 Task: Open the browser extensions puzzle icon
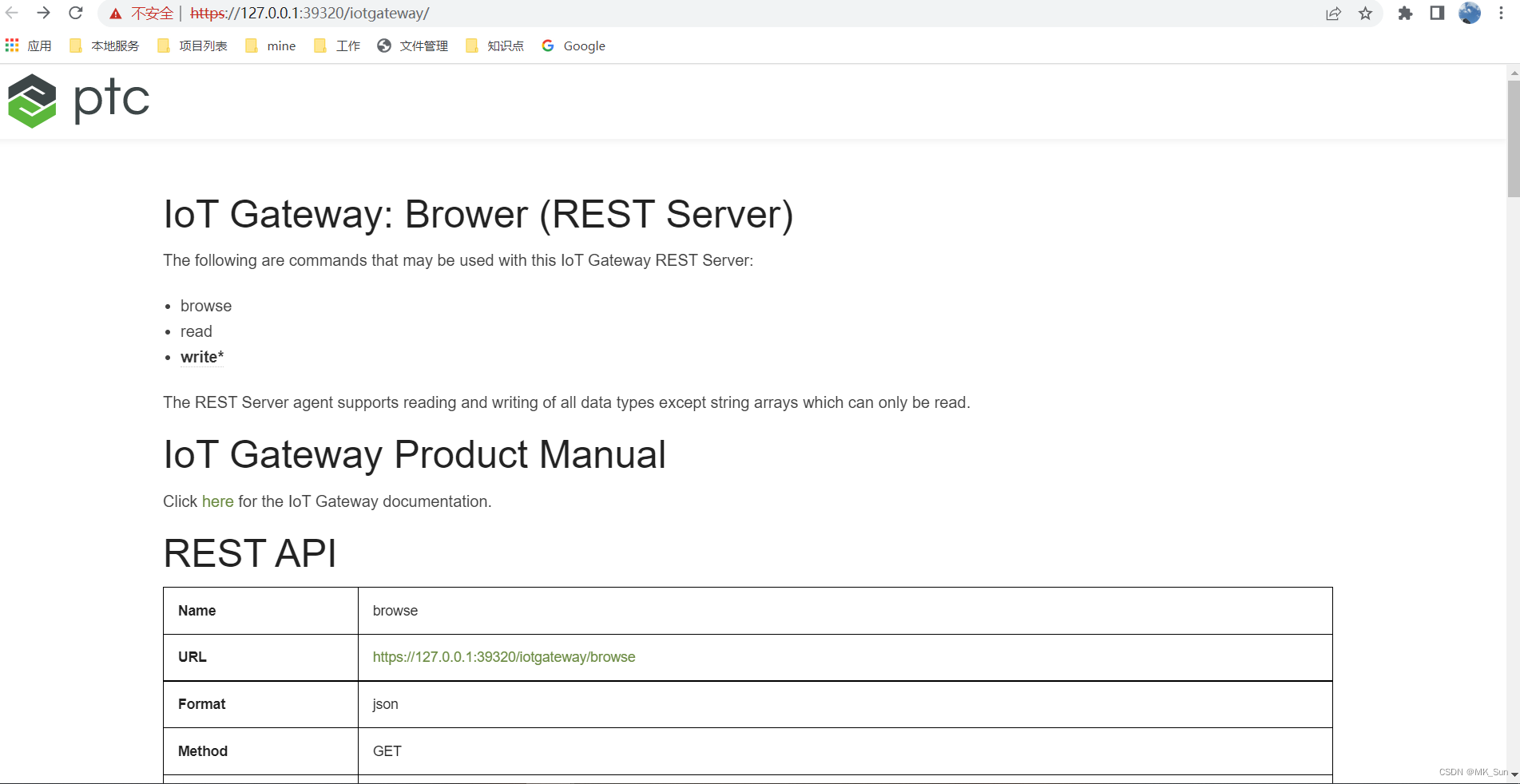point(1405,14)
